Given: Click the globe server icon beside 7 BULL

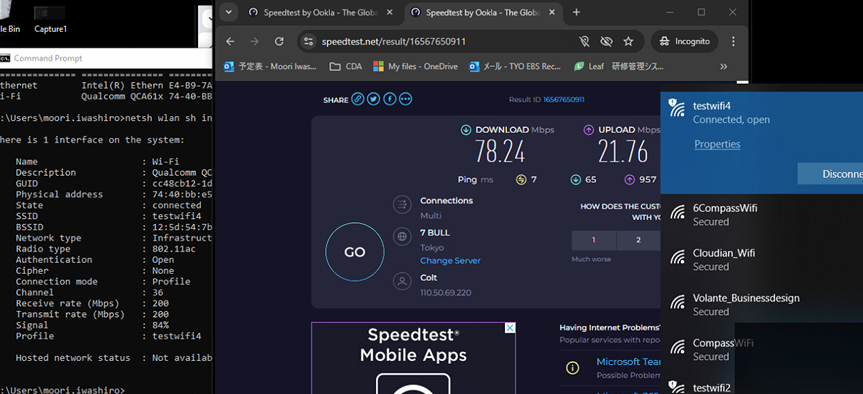Looking at the screenshot, I should 402,237.
